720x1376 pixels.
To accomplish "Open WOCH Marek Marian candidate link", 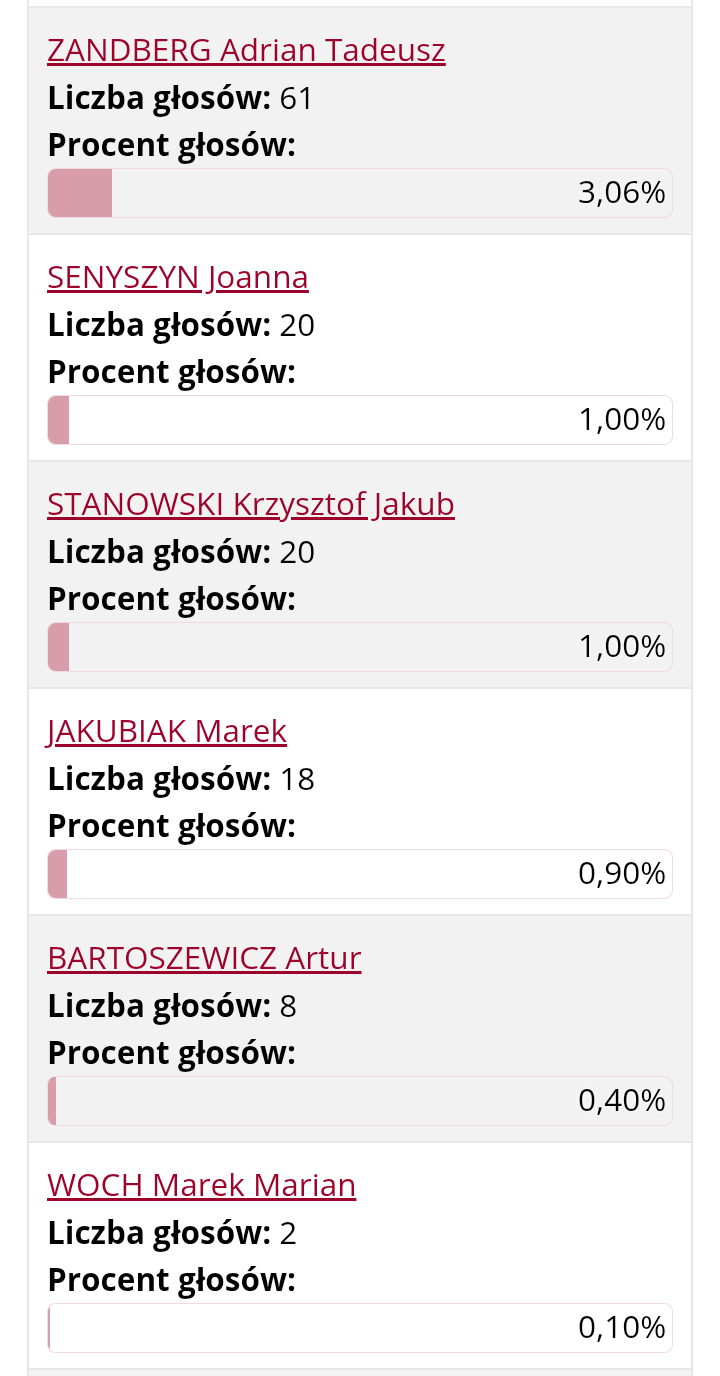I will click(x=202, y=1185).
